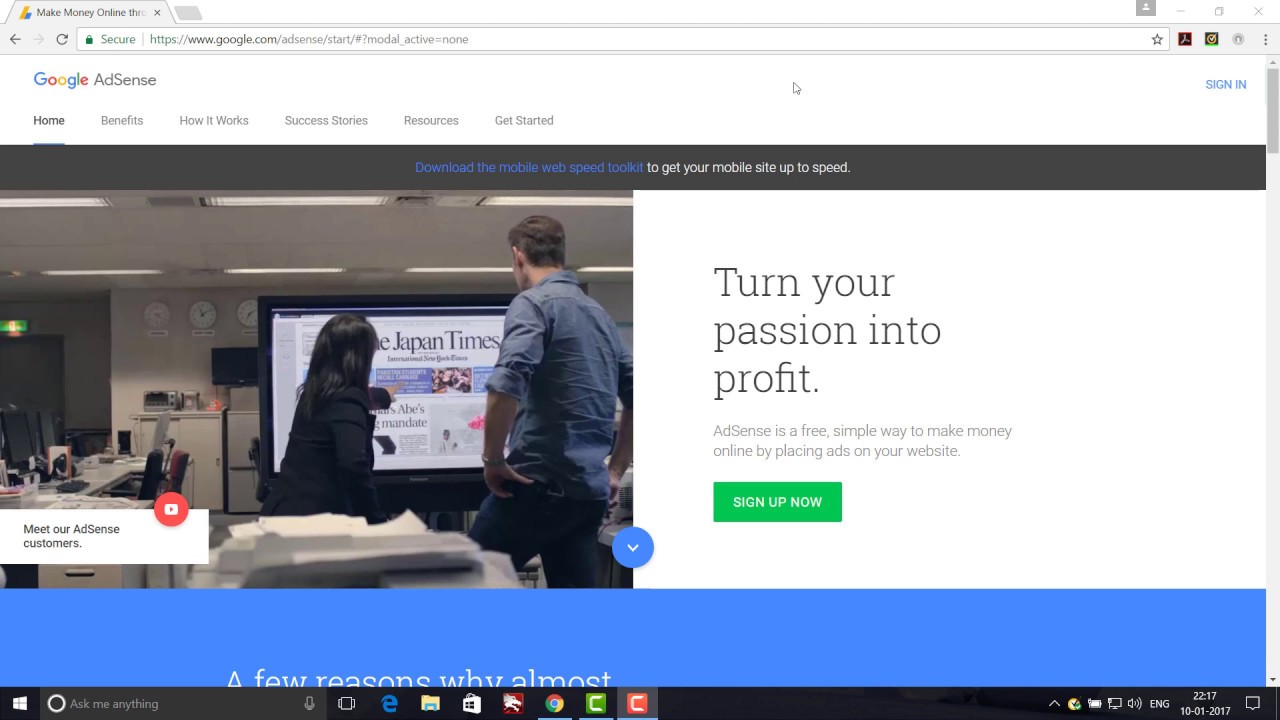This screenshot has height=720, width=1280.
Task: Open the mobile web speed toolkit link
Action: tap(529, 167)
